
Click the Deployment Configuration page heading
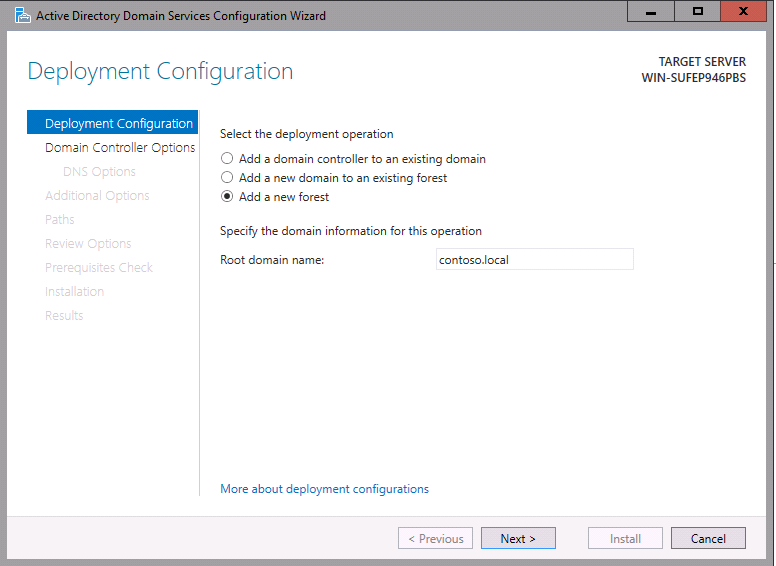point(160,72)
